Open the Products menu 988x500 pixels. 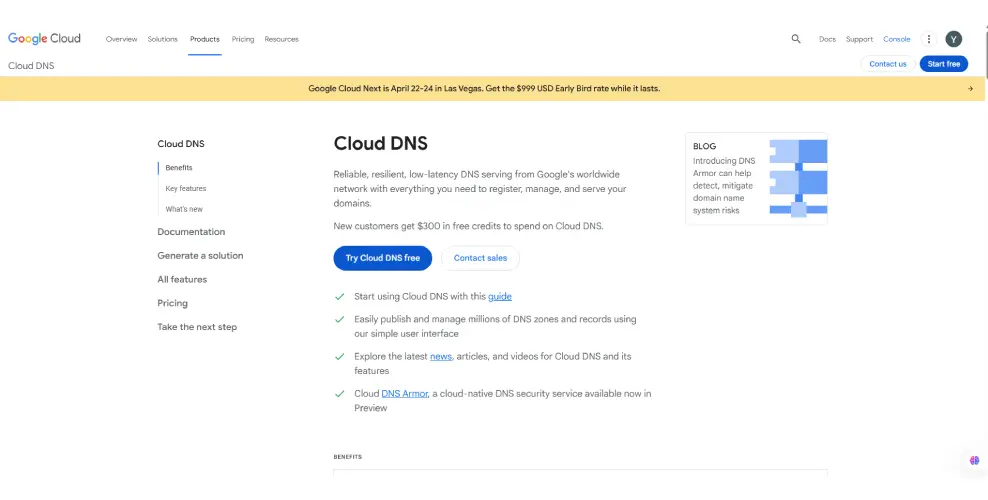[205, 39]
